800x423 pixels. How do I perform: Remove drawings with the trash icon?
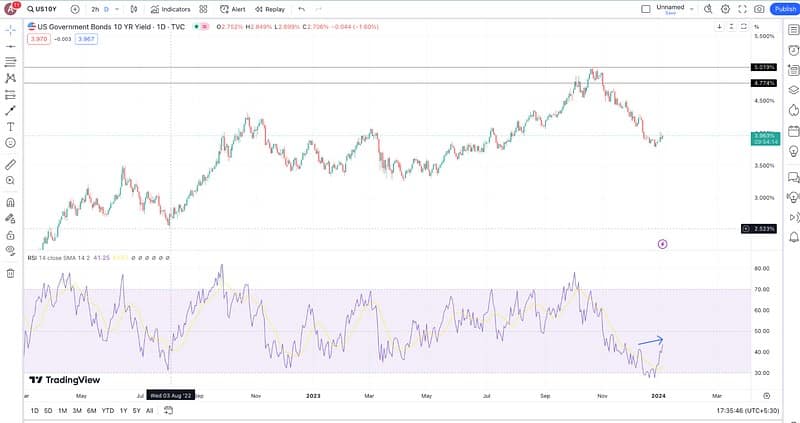(x=10, y=272)
